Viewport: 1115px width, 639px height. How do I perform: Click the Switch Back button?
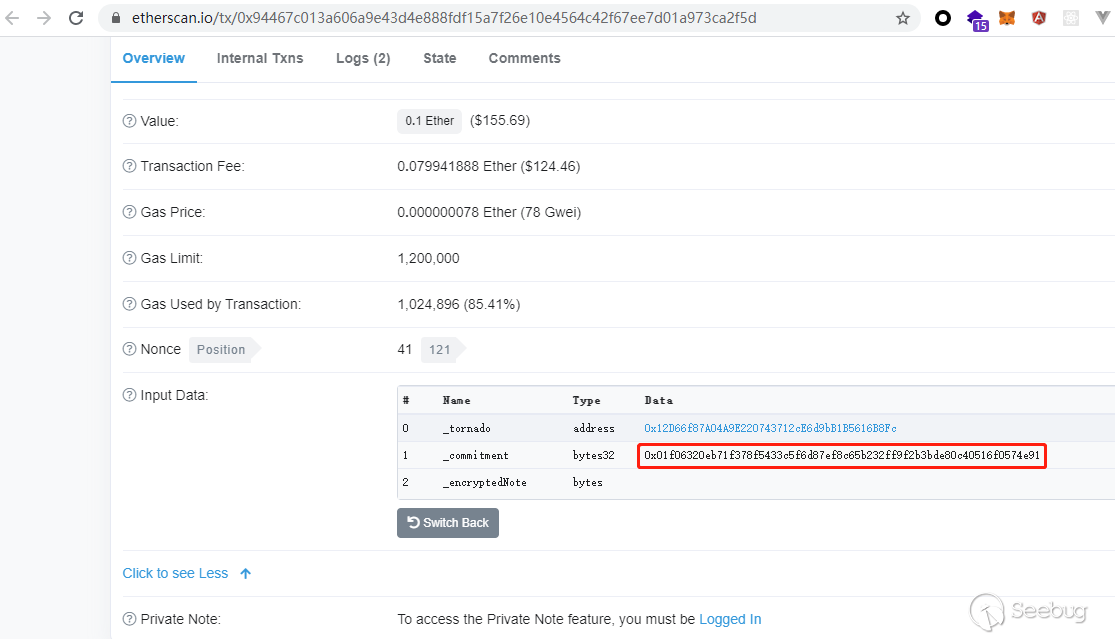coord(448,523)
